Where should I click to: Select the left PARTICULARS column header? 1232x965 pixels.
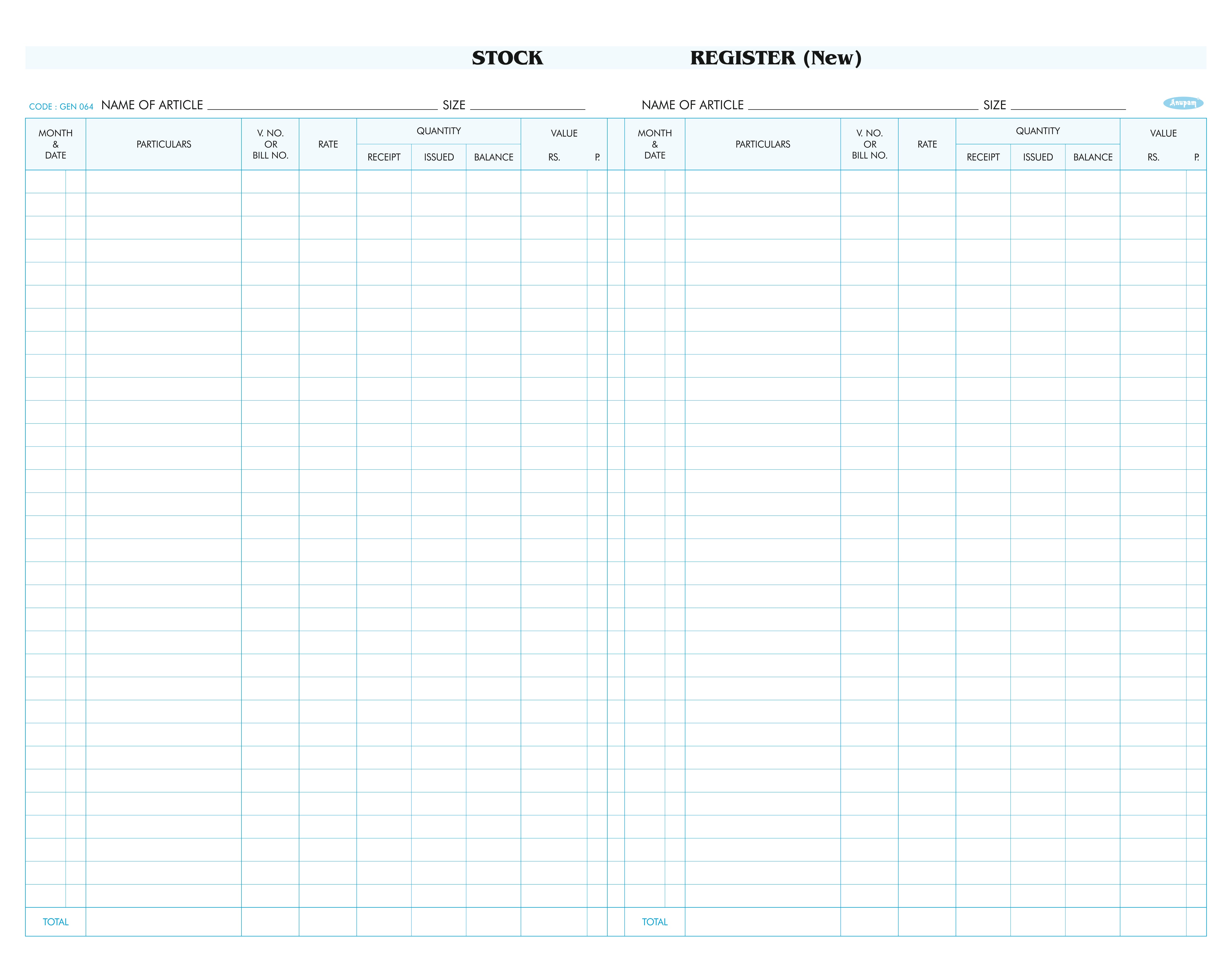[x=164, y=144]
